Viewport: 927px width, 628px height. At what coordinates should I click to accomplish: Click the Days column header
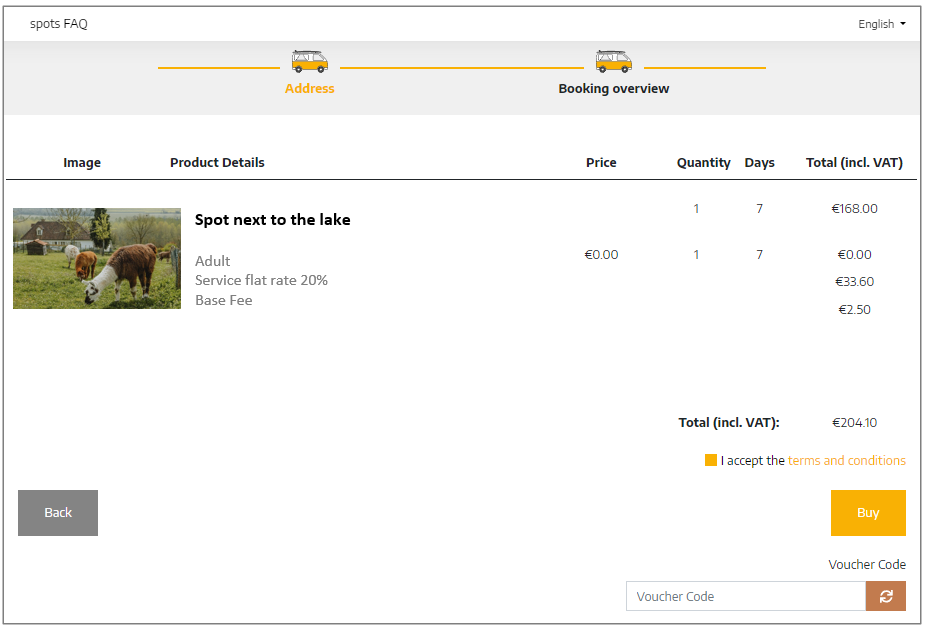pos(760,163)
